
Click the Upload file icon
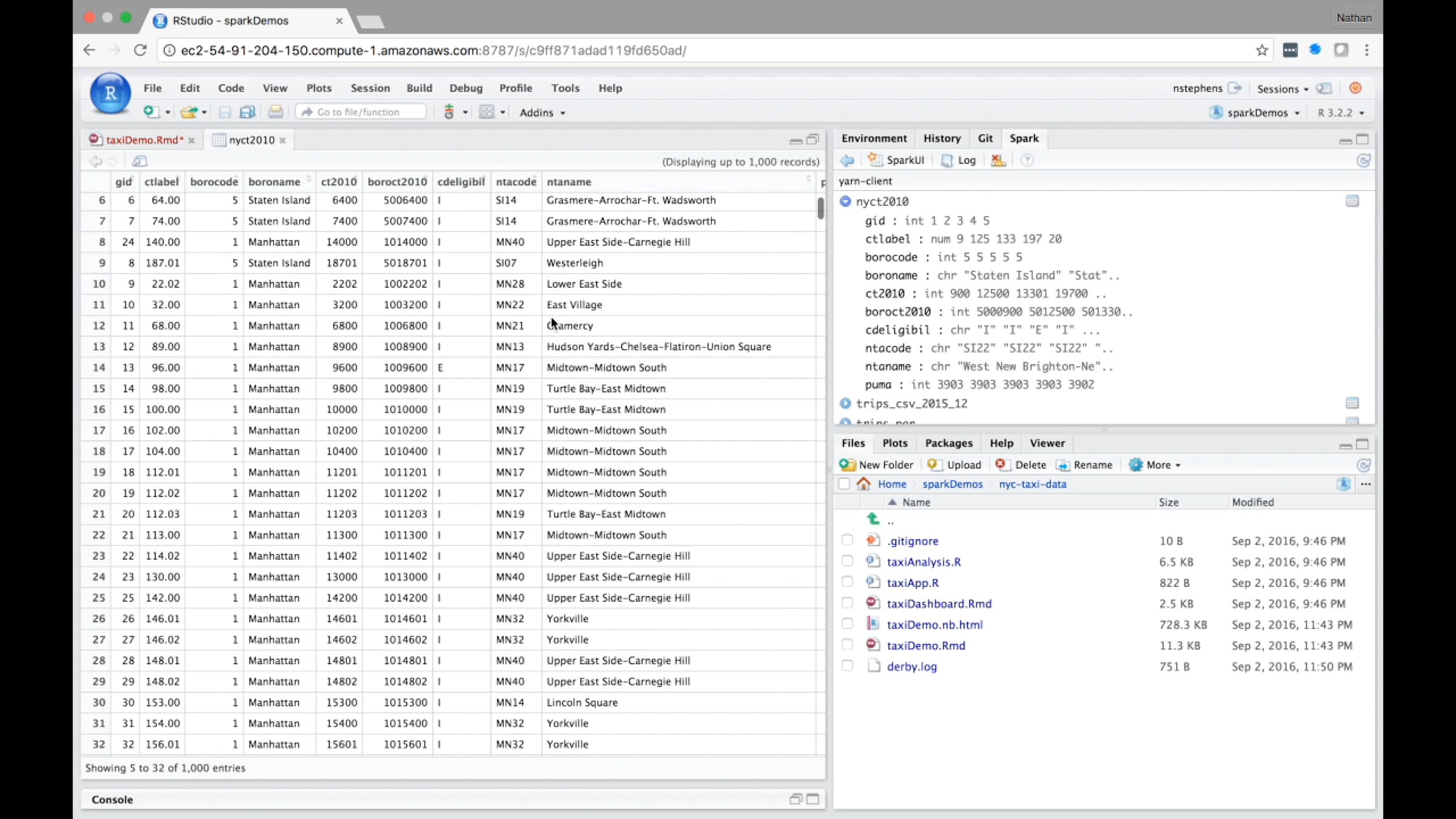934,465
